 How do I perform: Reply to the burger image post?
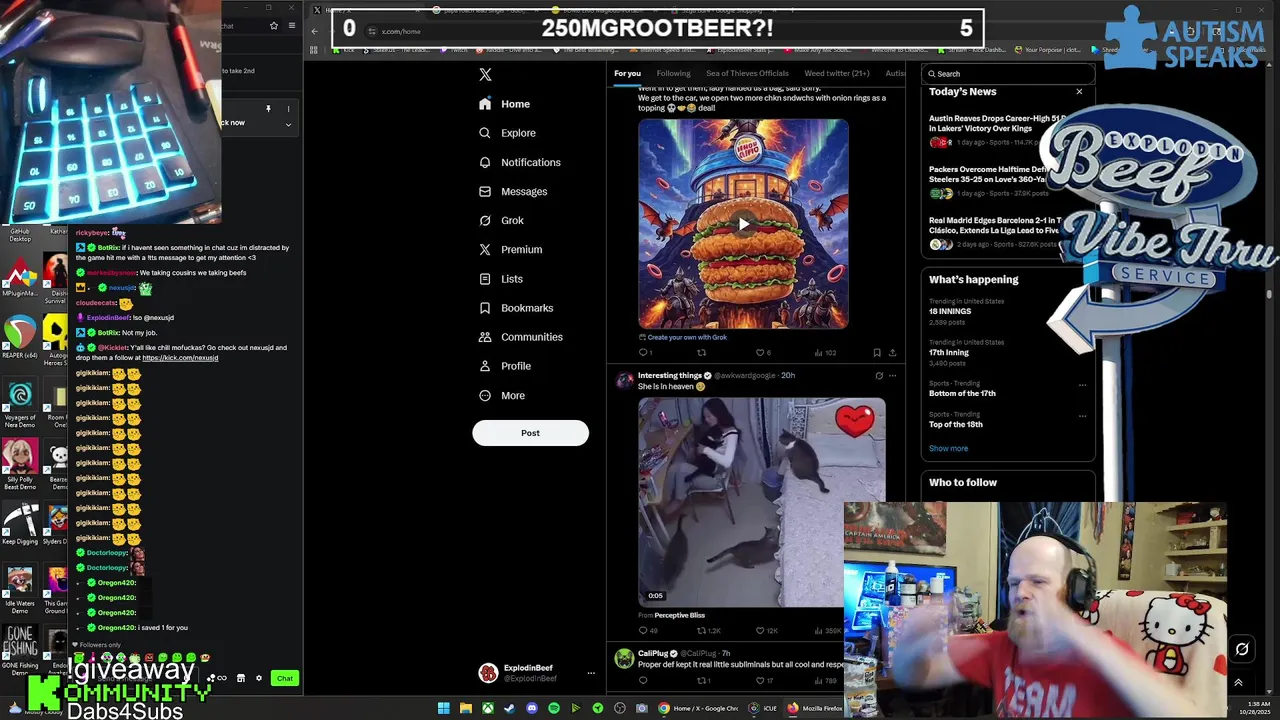click(643, 352)
